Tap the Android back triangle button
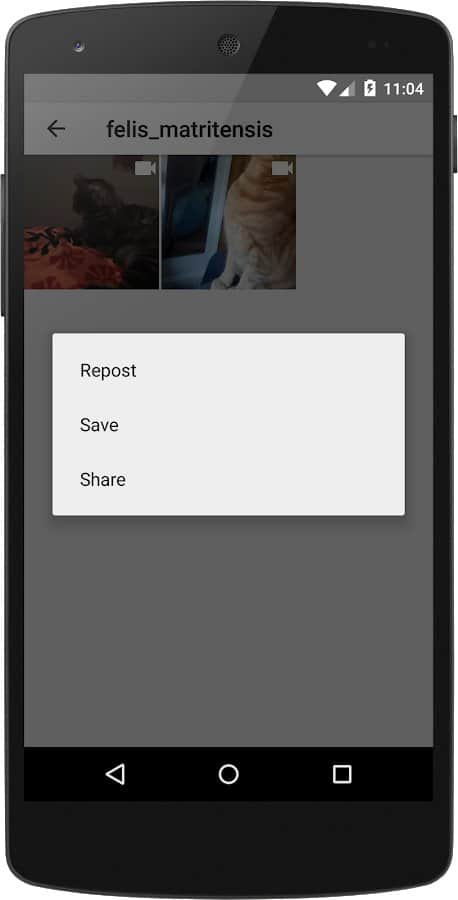The height and width of the screenshot is (900, 458). click(x=115, y=774)
